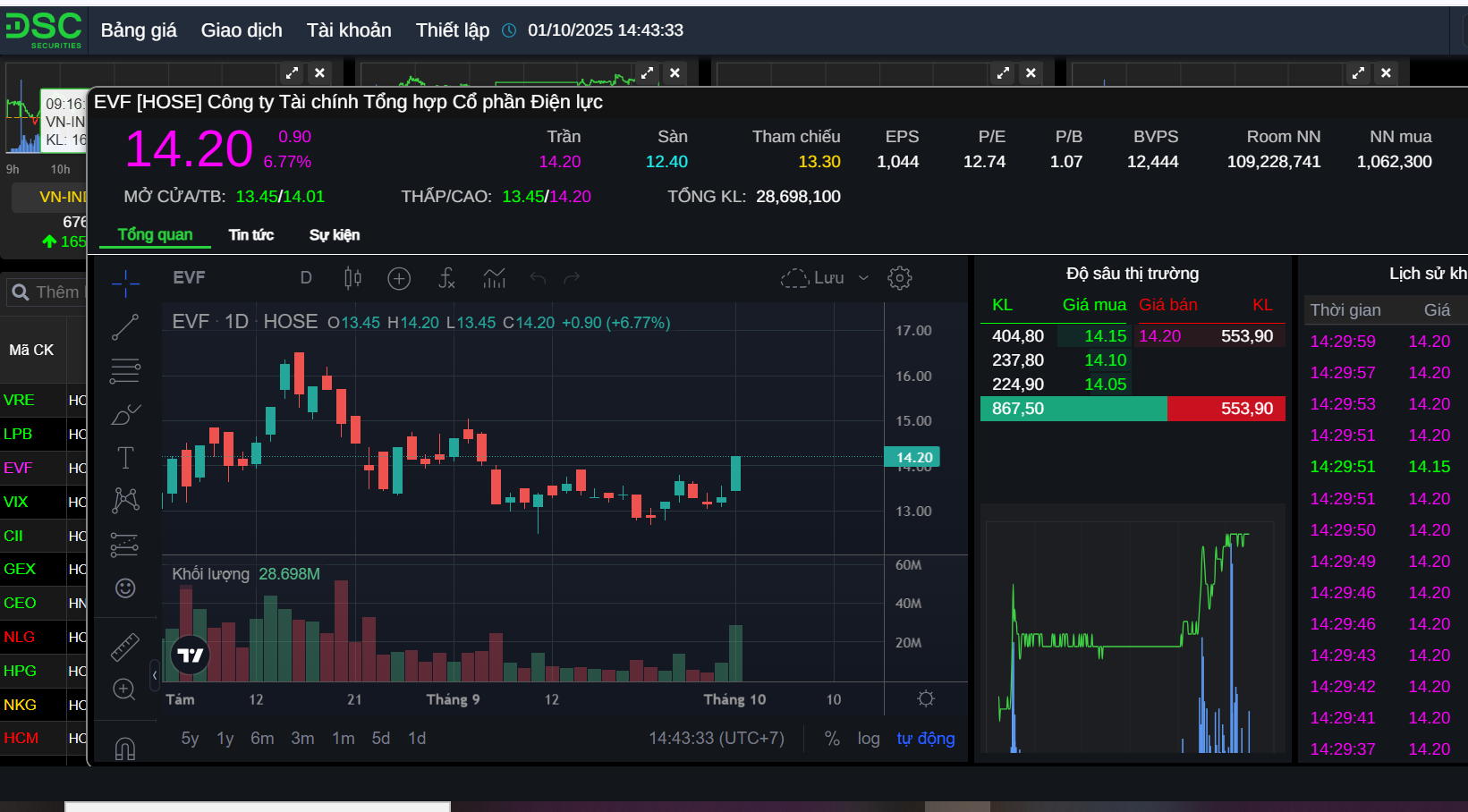Select HPG in the watchlist
Screen dimensions: 1468x812
[20, 672]
